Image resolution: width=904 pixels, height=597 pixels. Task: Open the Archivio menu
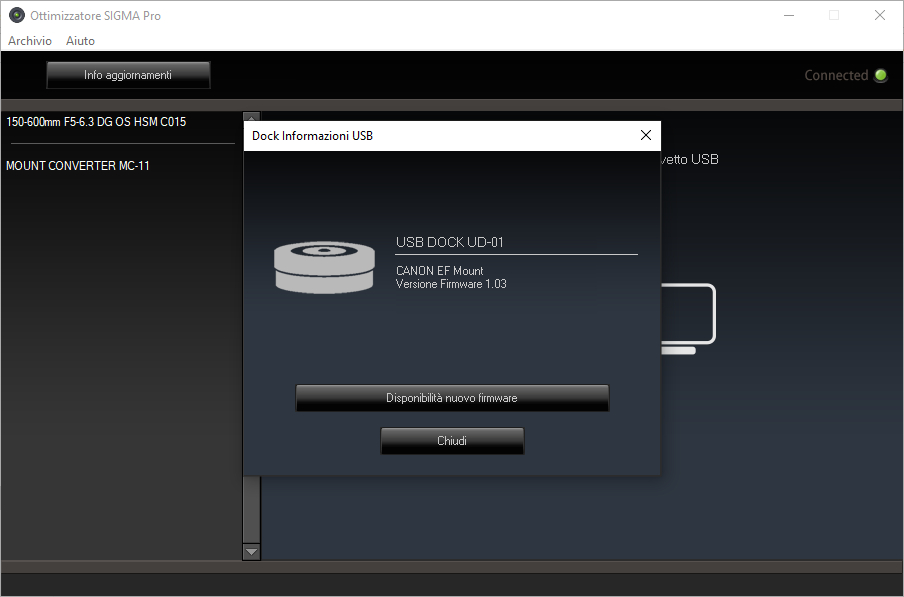30,41
